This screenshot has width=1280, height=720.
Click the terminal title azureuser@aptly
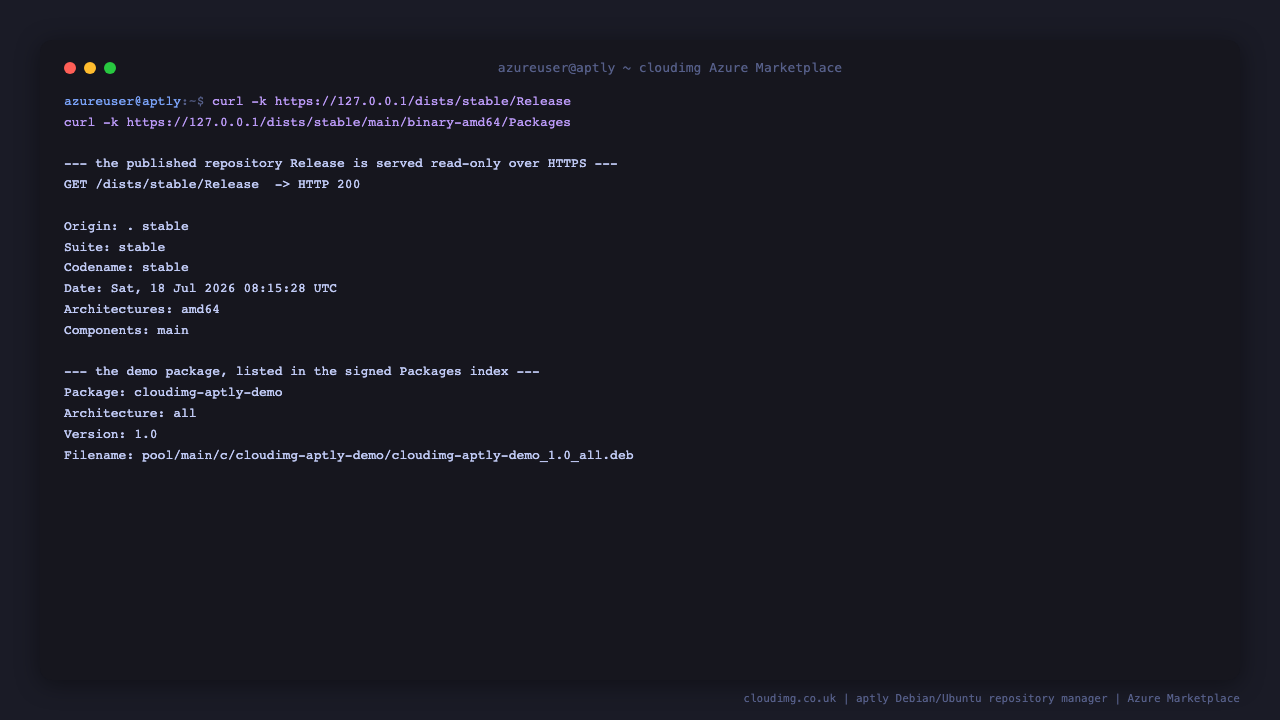pyautogui.click(x=670, y=68)
